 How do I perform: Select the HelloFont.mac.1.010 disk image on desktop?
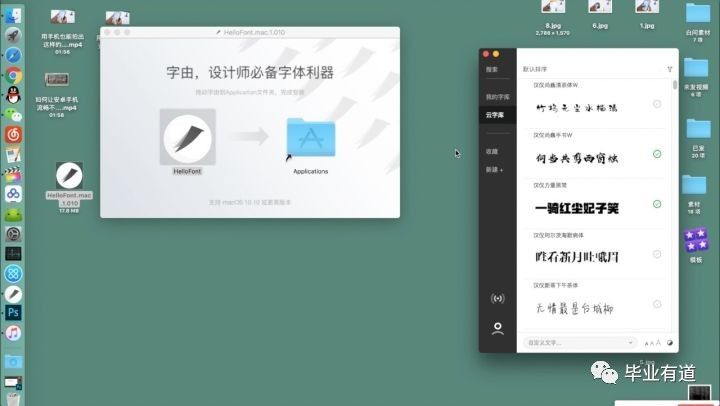click(69, 175)
